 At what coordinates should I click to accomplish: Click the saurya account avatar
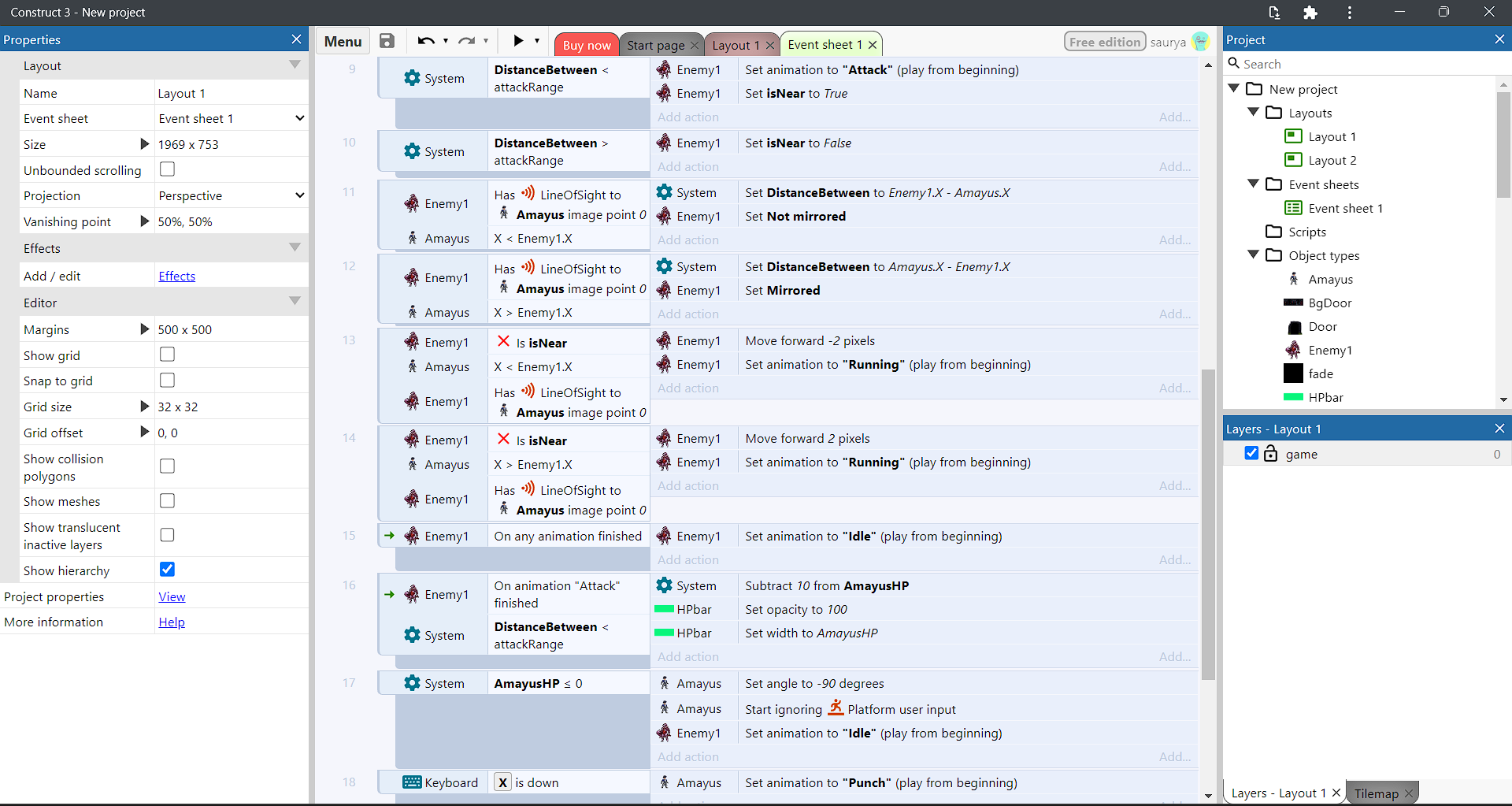(1201, 42)
